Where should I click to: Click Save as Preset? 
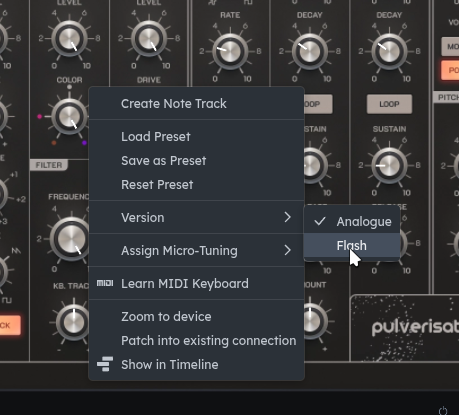[x=196, y=161]
